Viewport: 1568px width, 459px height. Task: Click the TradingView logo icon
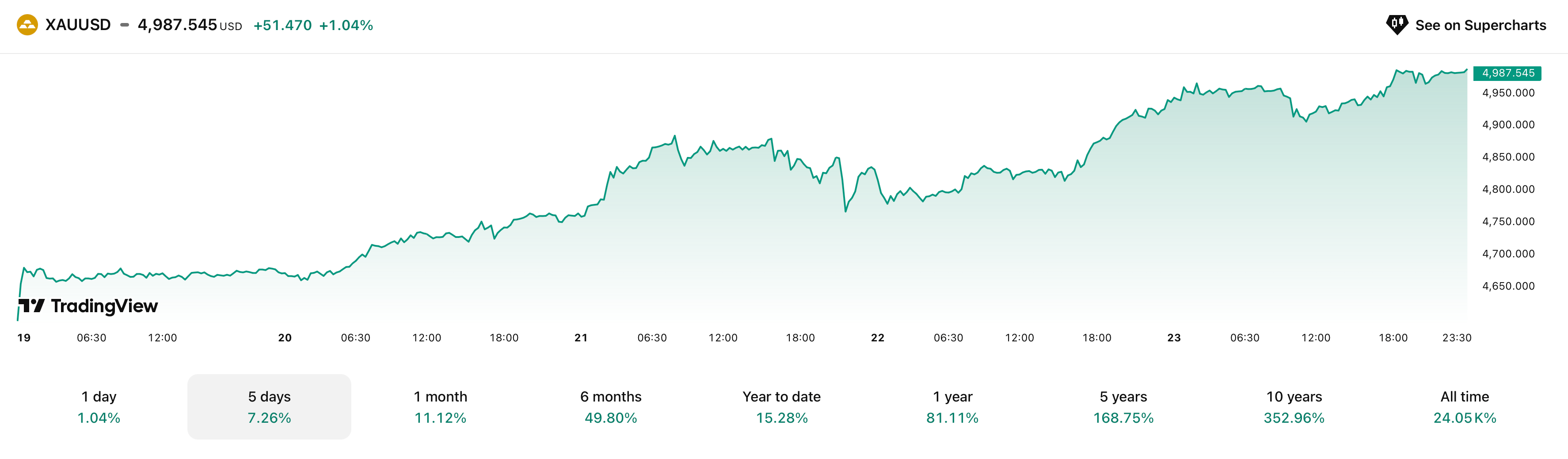(x=32, y=306)
